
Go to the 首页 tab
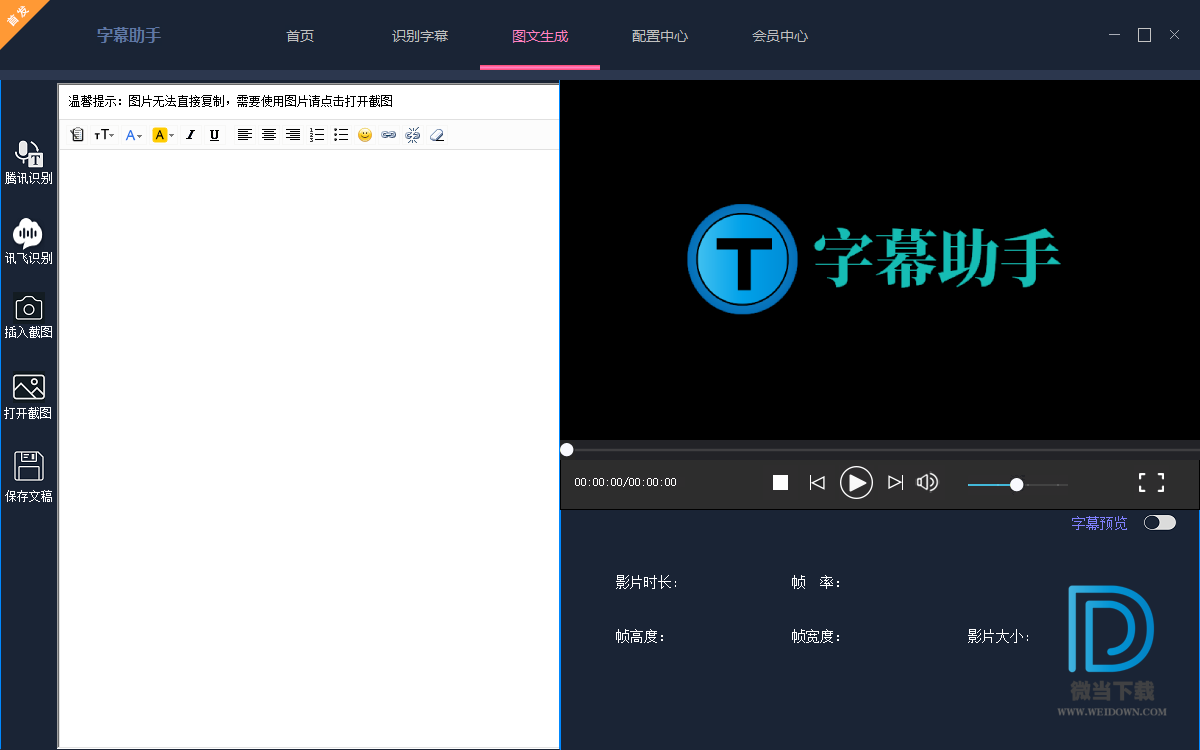tap(300, 36)
